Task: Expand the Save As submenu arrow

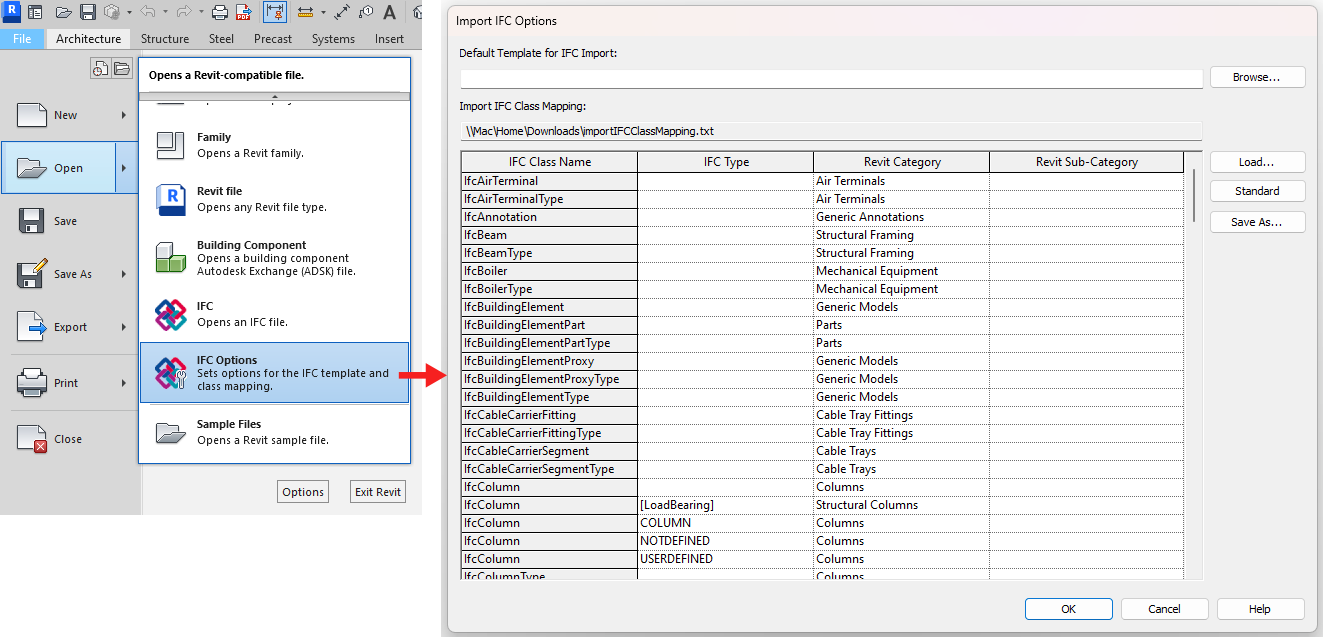Action: [x=124, y=274]
